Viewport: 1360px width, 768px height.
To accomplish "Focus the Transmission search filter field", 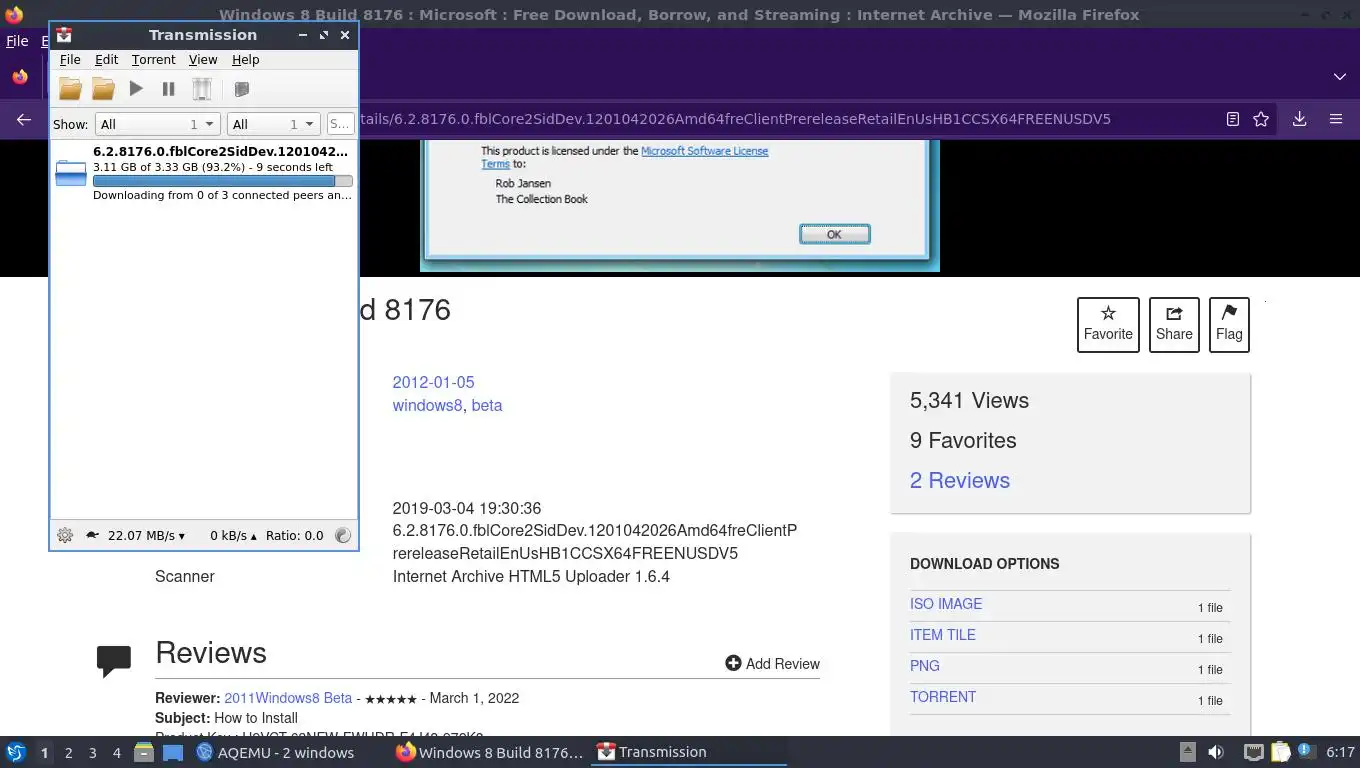I will tap(340, 124).
